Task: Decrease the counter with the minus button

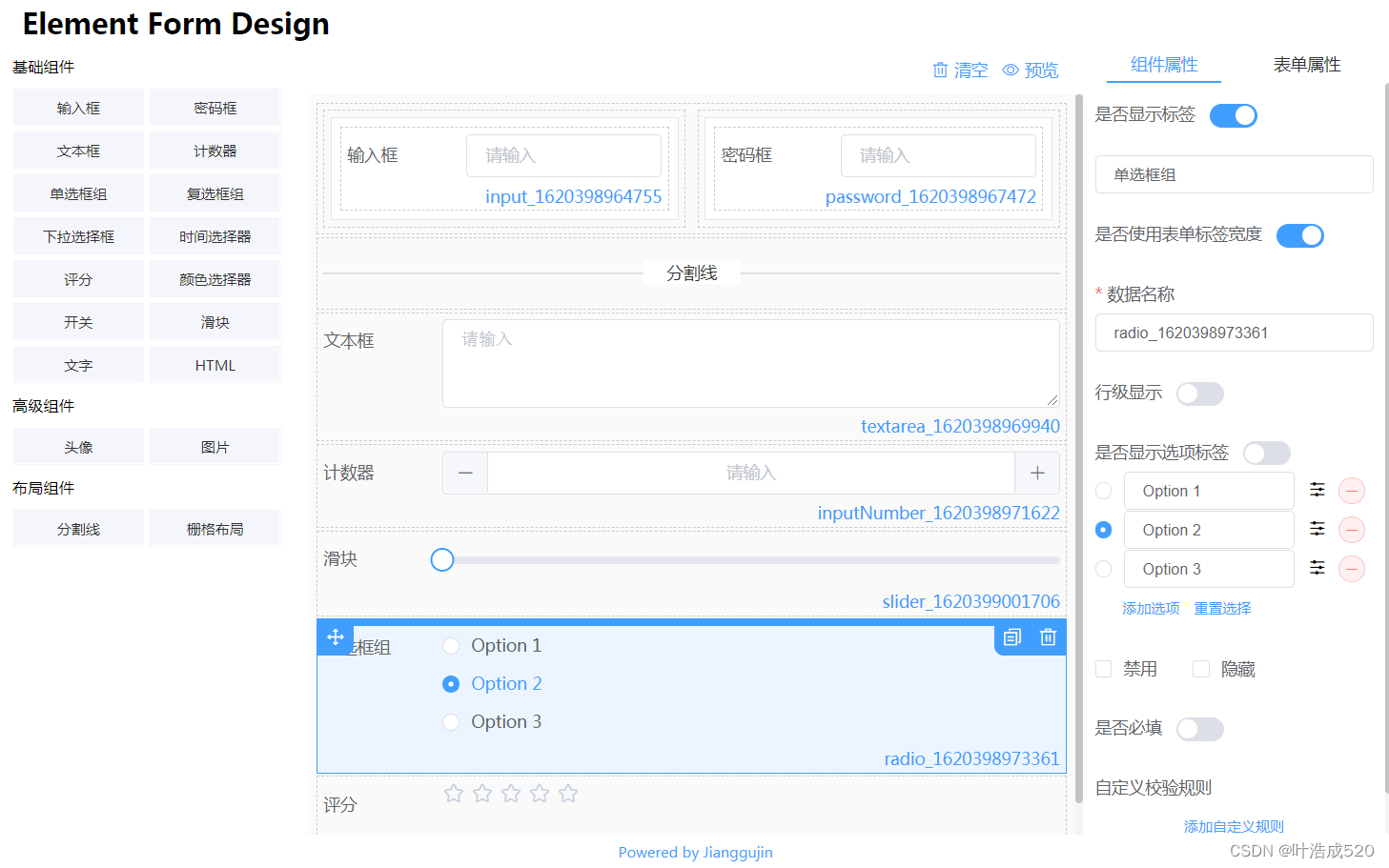Action: (x=465, y=473)
